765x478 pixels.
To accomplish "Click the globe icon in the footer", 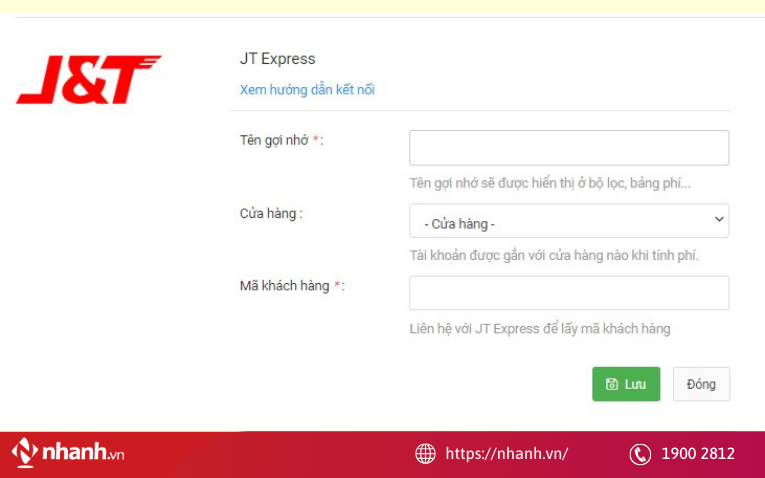I will tap(425, 454).
